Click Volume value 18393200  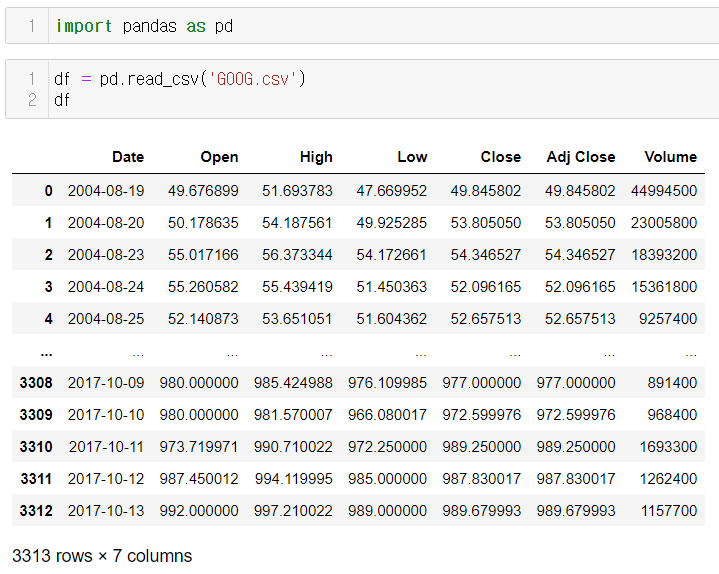click(664, 254)
